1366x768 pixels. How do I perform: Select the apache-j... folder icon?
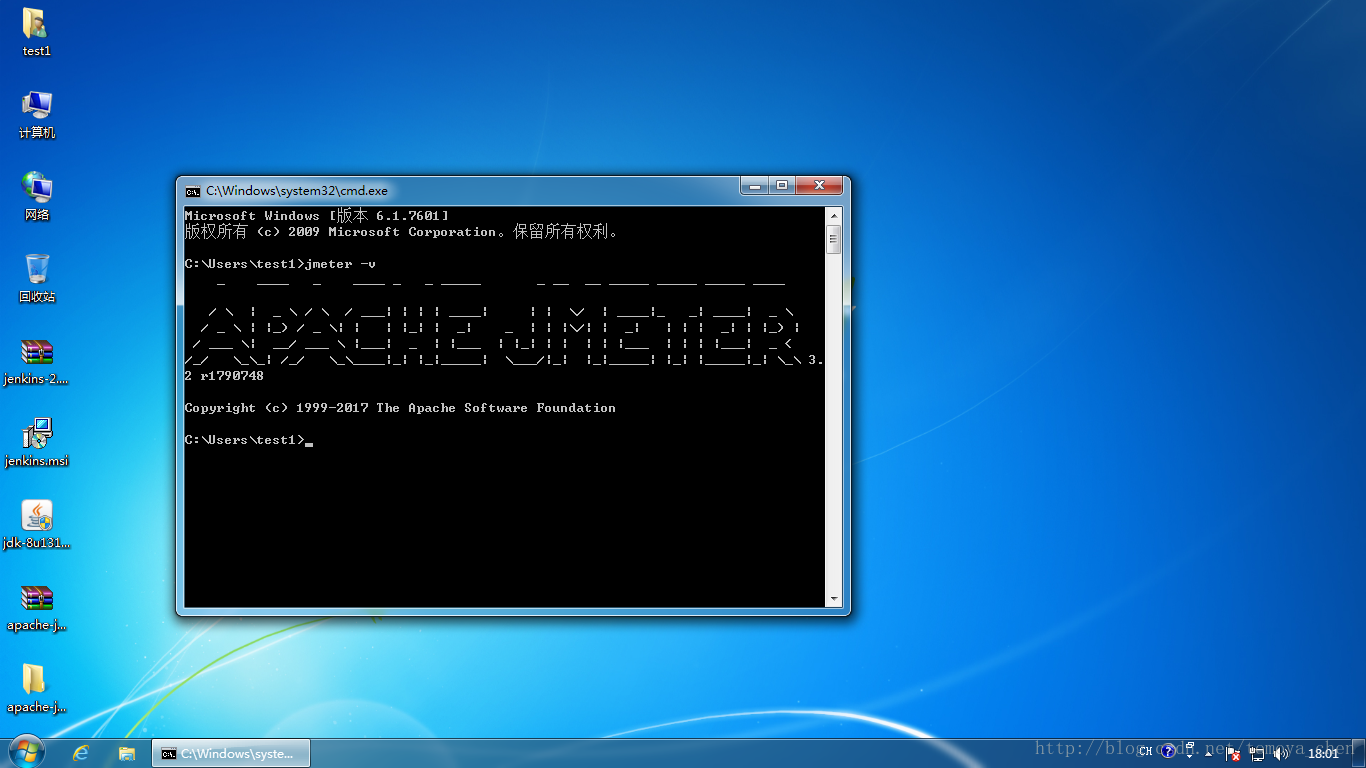pyautogui.click(x=37, y=688)
